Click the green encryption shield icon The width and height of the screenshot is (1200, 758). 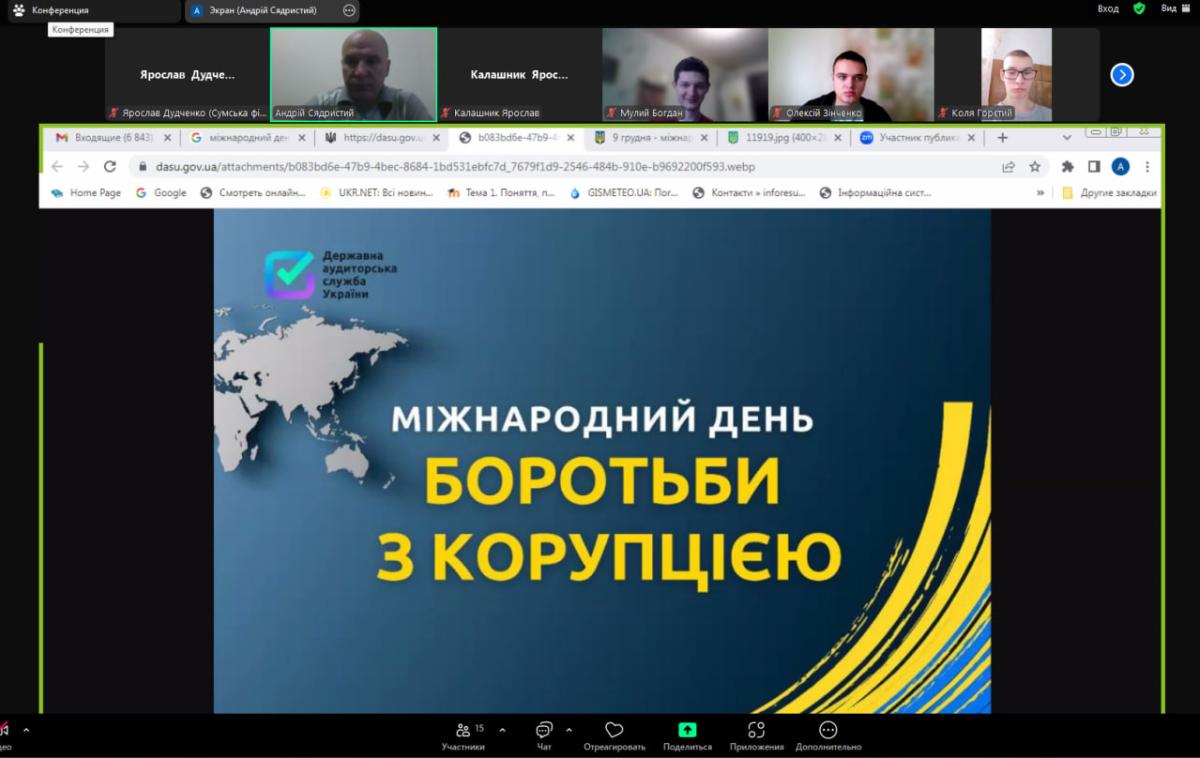(x=1139, y=9)
